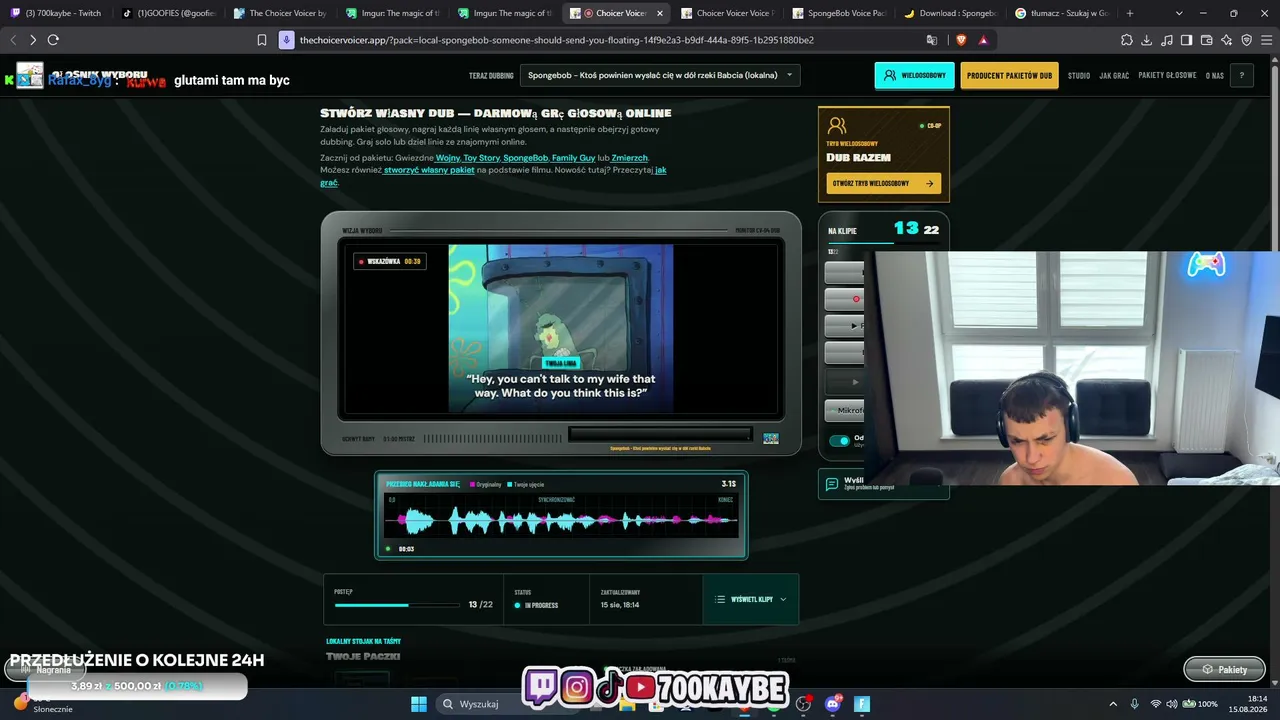Switch to the 700kaybe Twitch tab
The image size is (1280, 720).
click(x=57, y=13)
